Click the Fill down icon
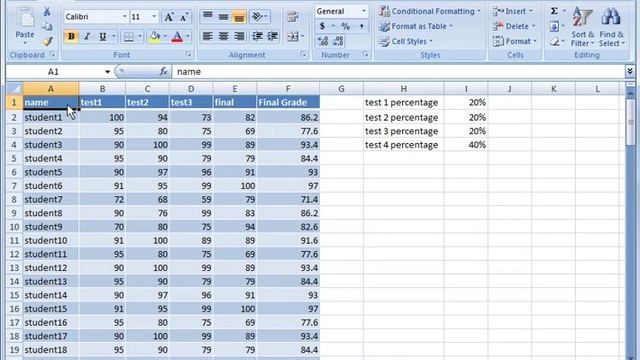The width and height of the screenshot is (640, 360). pos(554,27)
